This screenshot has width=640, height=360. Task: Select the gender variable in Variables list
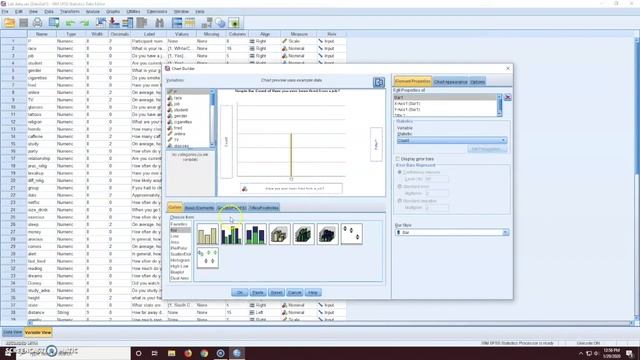click(180, 116)
